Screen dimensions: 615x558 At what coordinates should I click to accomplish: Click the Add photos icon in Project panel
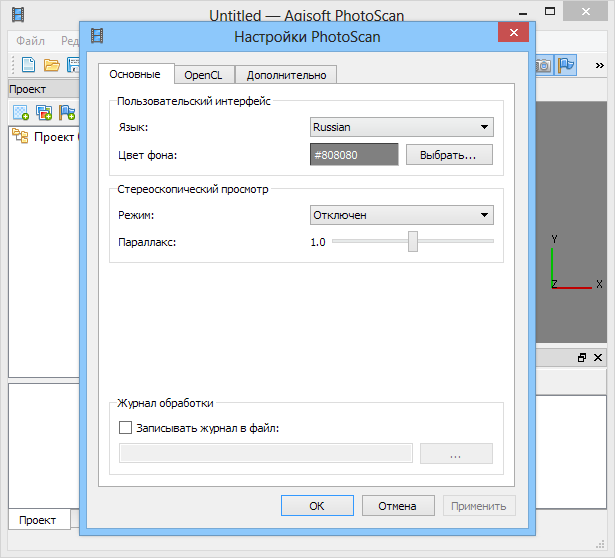pos(44,113)
